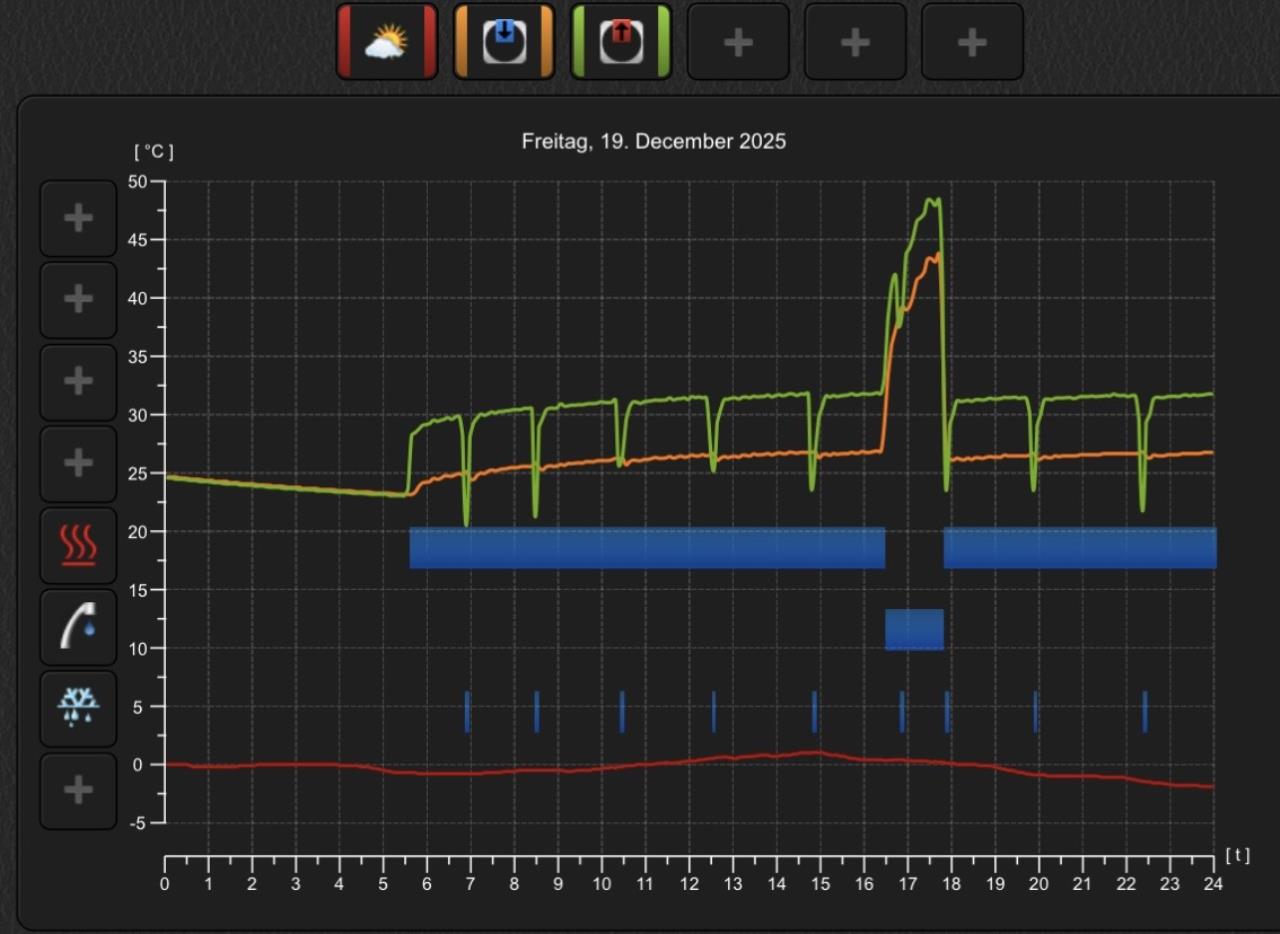Add a series using the topmost left sidebar plus
The height and width of the screenshot is (934, 1280).
click(78, 218)
